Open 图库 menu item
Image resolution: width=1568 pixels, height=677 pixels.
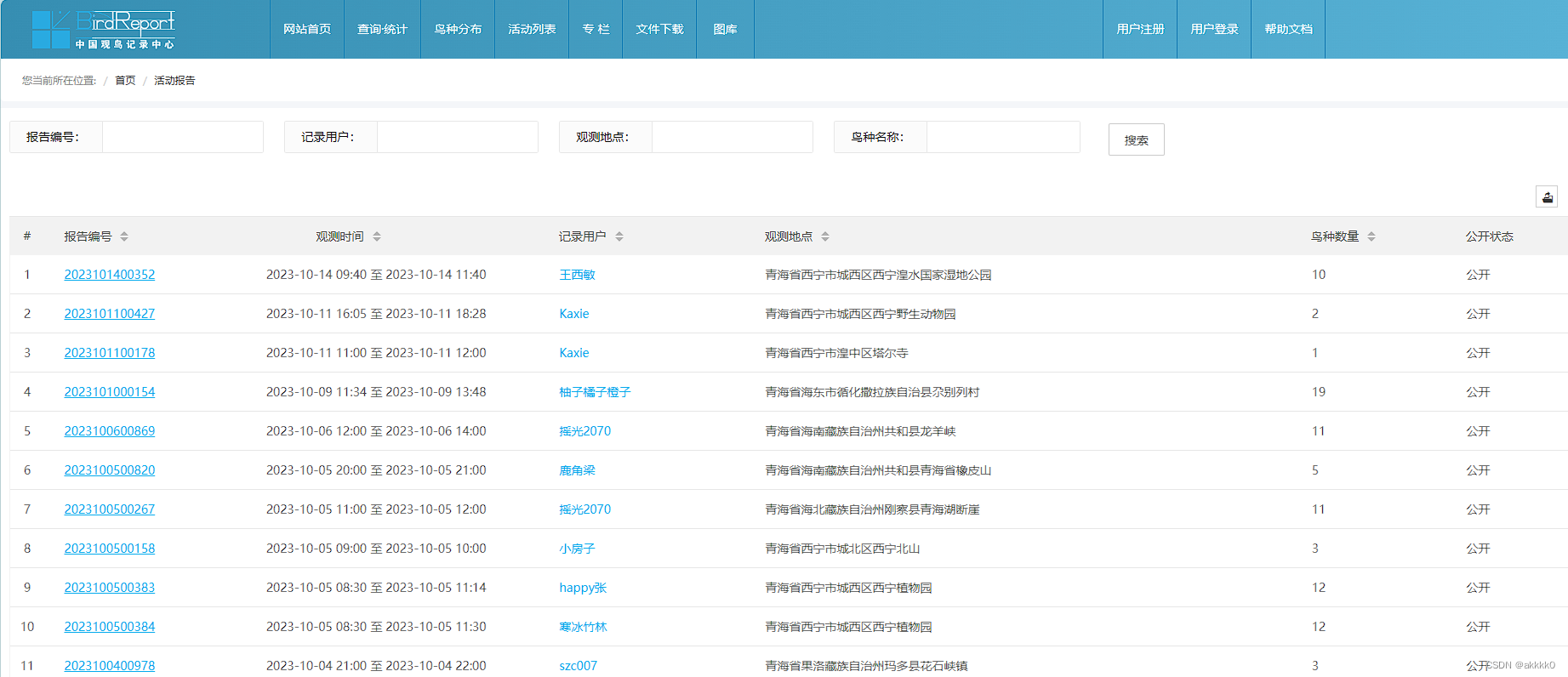tap(725, 29)
